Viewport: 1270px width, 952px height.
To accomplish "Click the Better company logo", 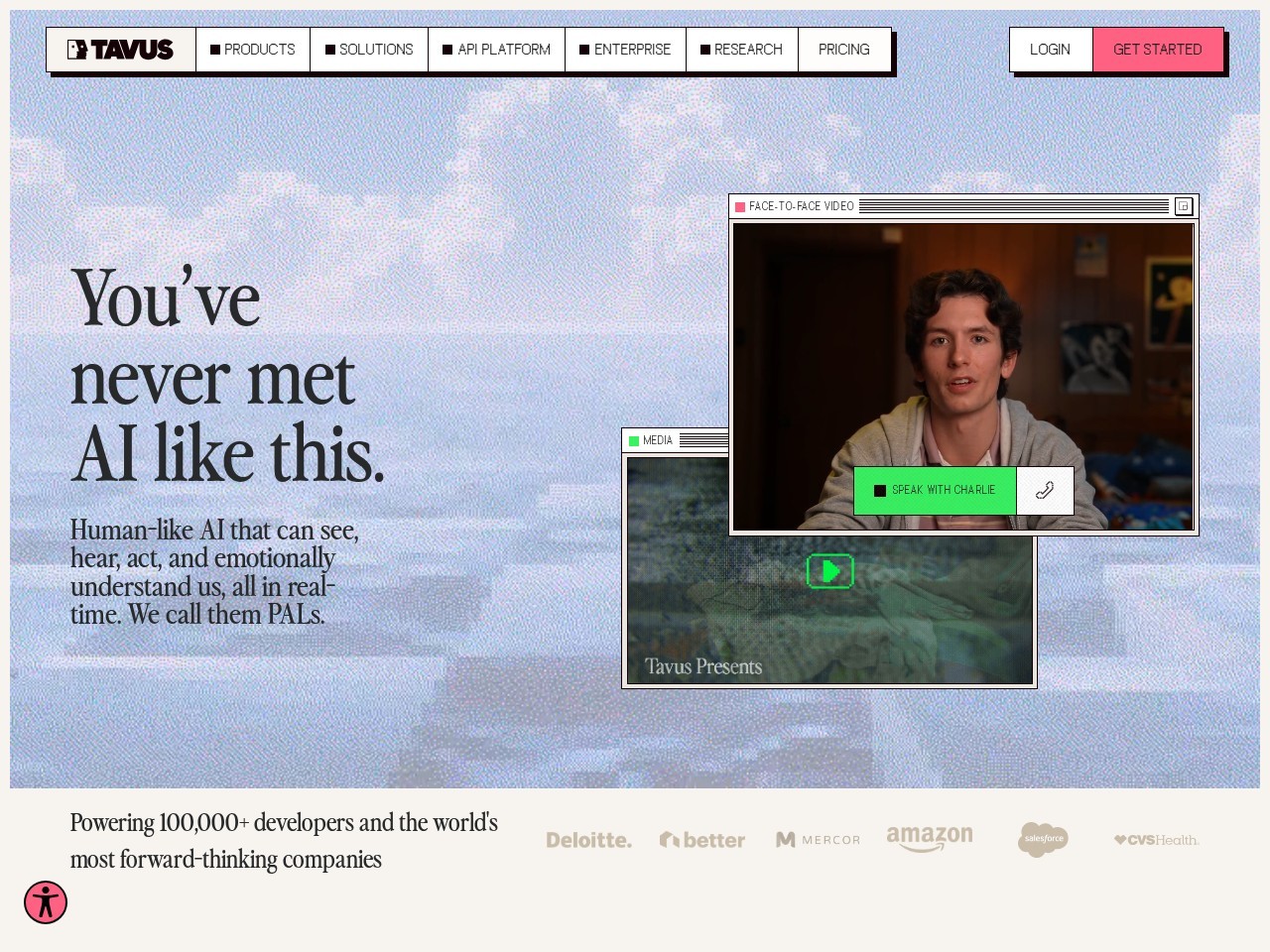I will click(x=702, y=840).
